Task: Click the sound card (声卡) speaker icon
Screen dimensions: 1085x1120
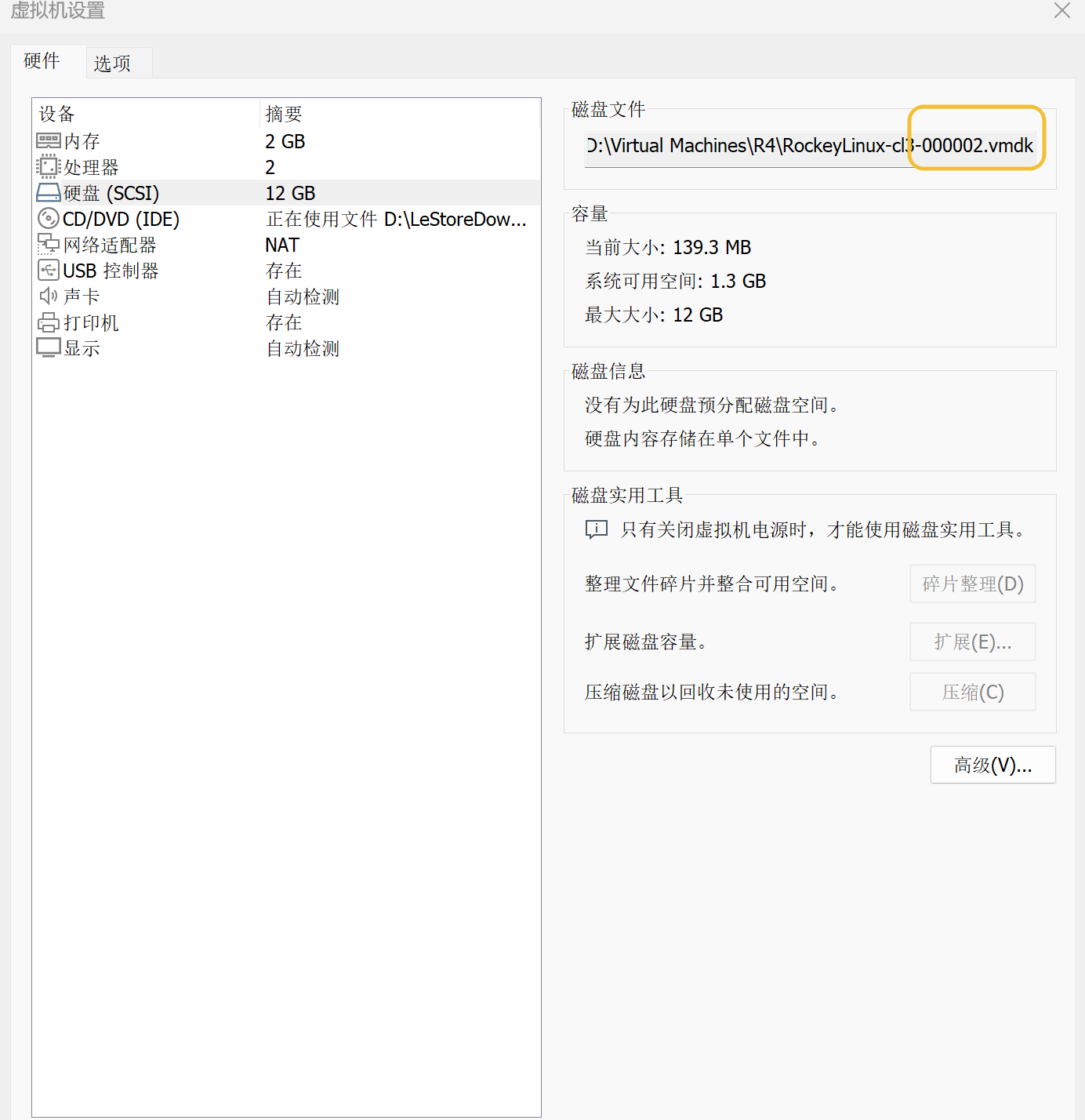Action: pos(49,296)
